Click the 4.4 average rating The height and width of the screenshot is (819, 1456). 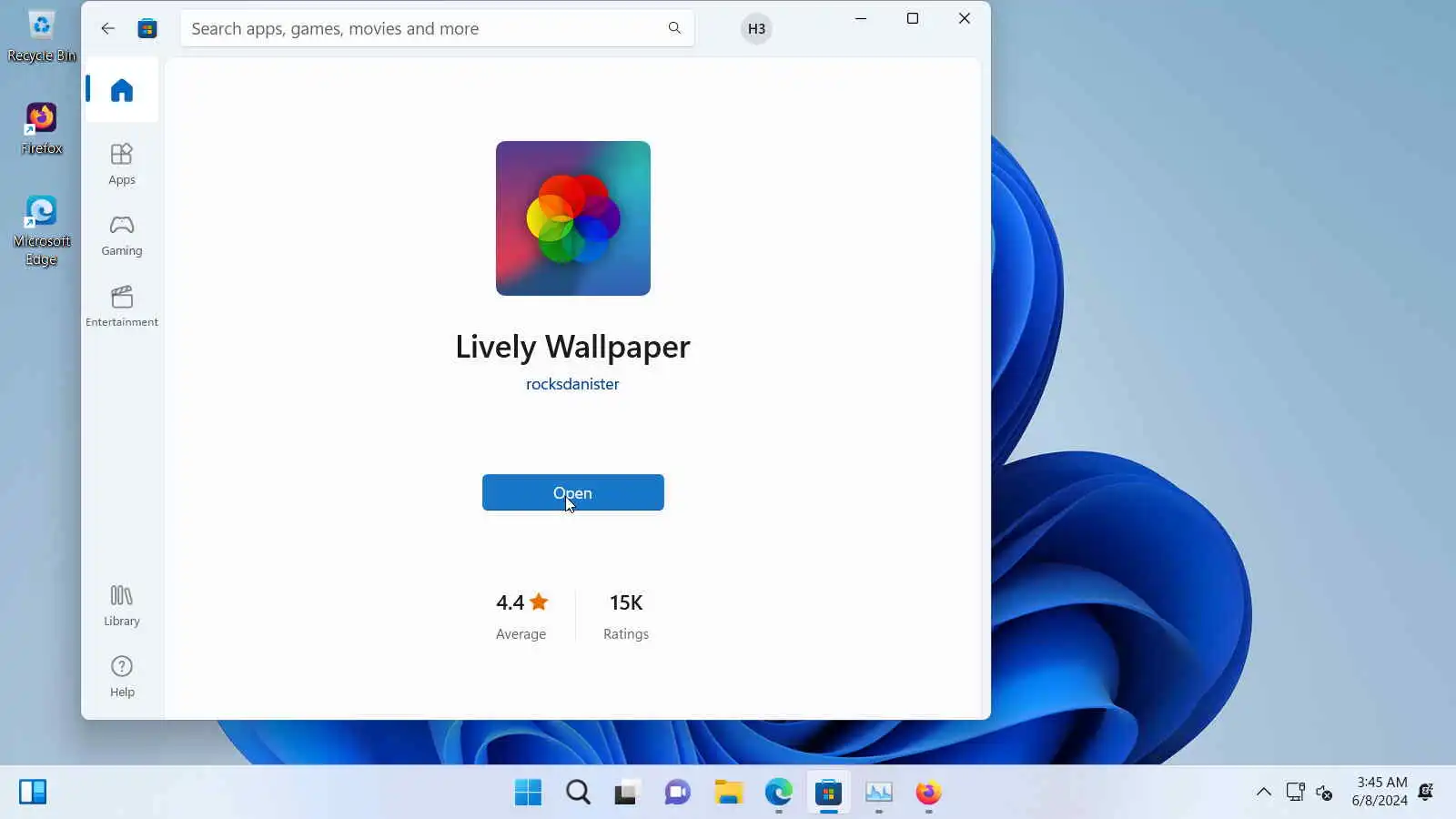click(x=521, y=616)
